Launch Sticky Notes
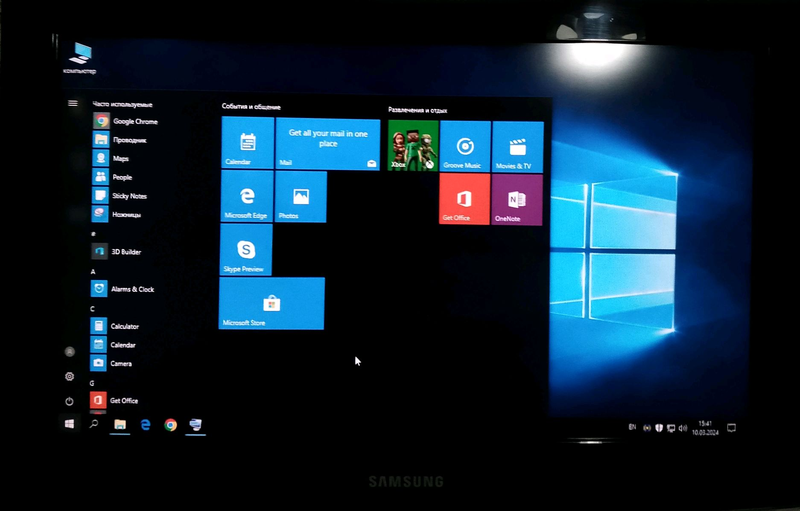800x511 pixels. click(120, 196)
